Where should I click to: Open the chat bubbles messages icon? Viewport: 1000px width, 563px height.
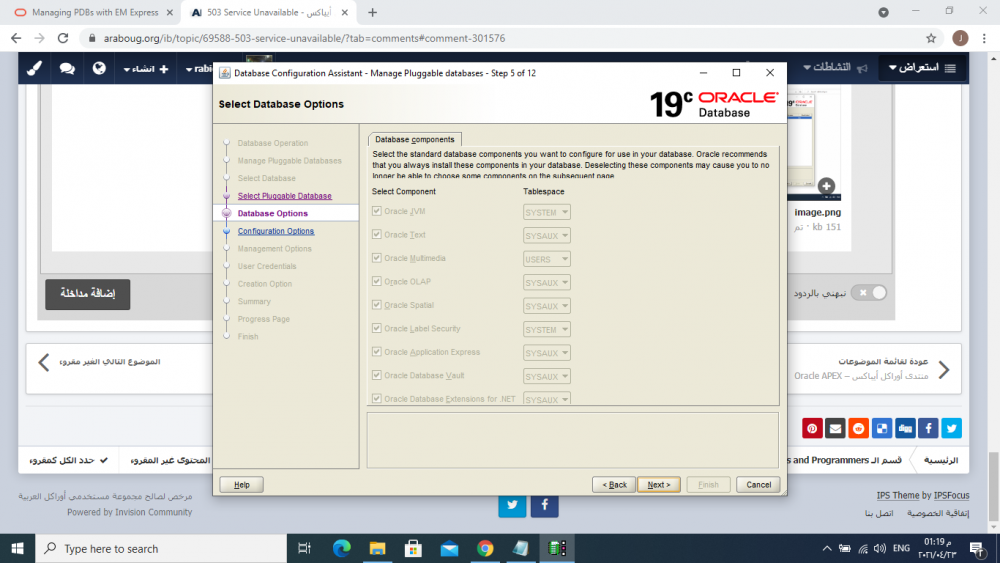pos(67,68)
